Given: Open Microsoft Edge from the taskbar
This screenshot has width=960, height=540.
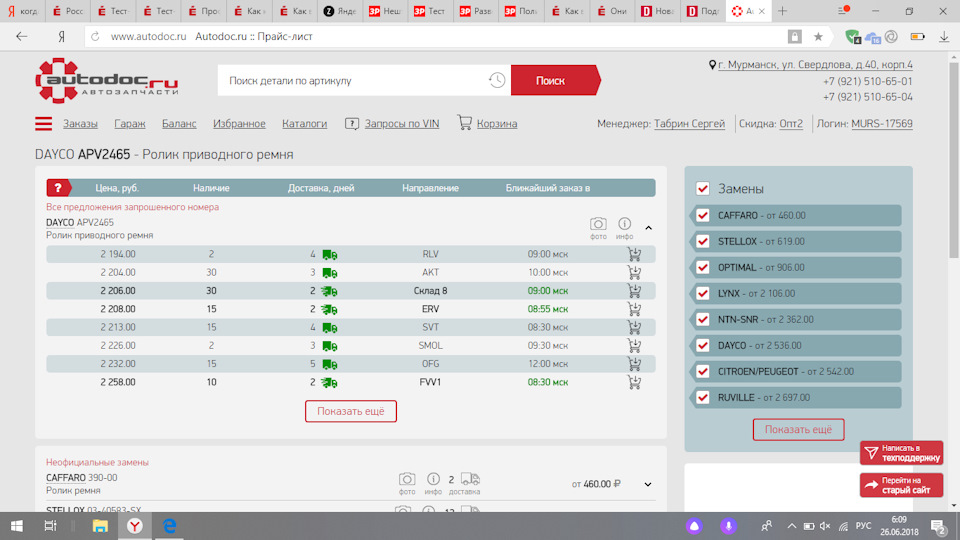Looking at the screenshot, I should coord(170,526).
